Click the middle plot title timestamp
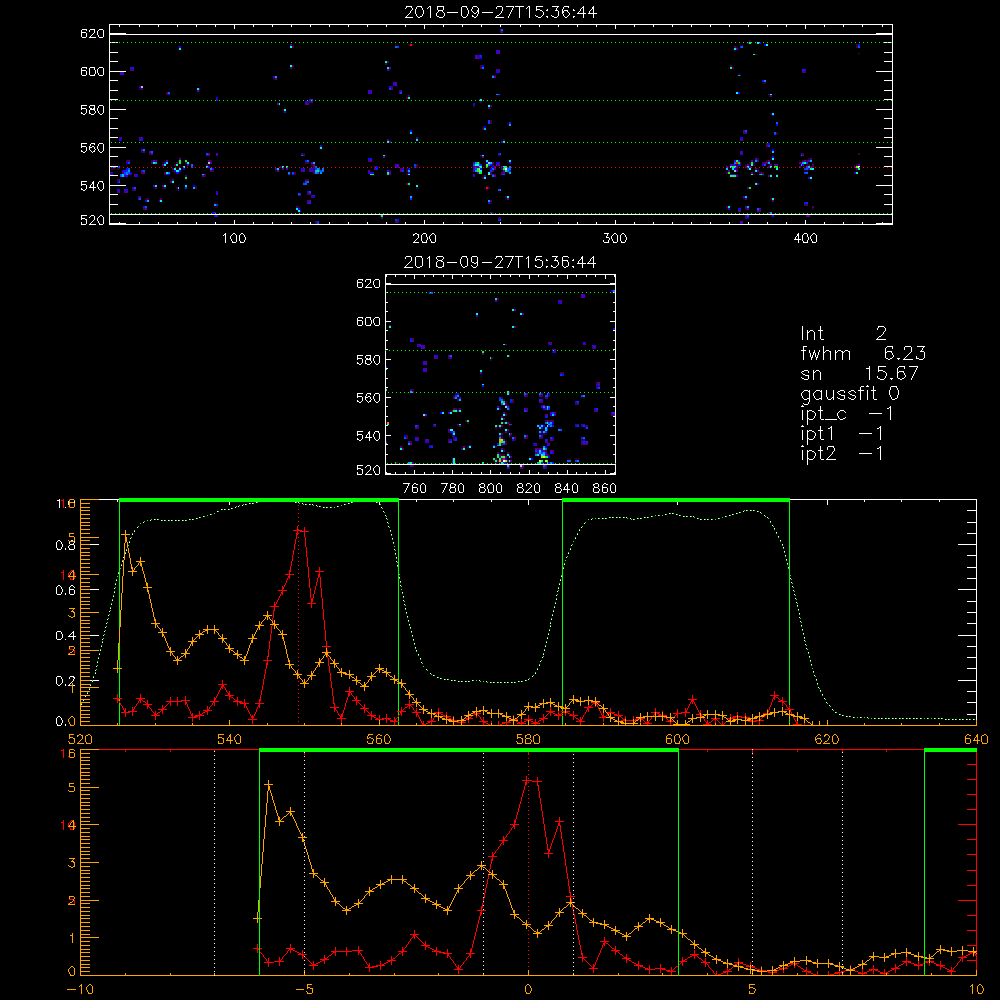Image resolution: width=1000 pixels, height=1000 pixels. point(501,262)
